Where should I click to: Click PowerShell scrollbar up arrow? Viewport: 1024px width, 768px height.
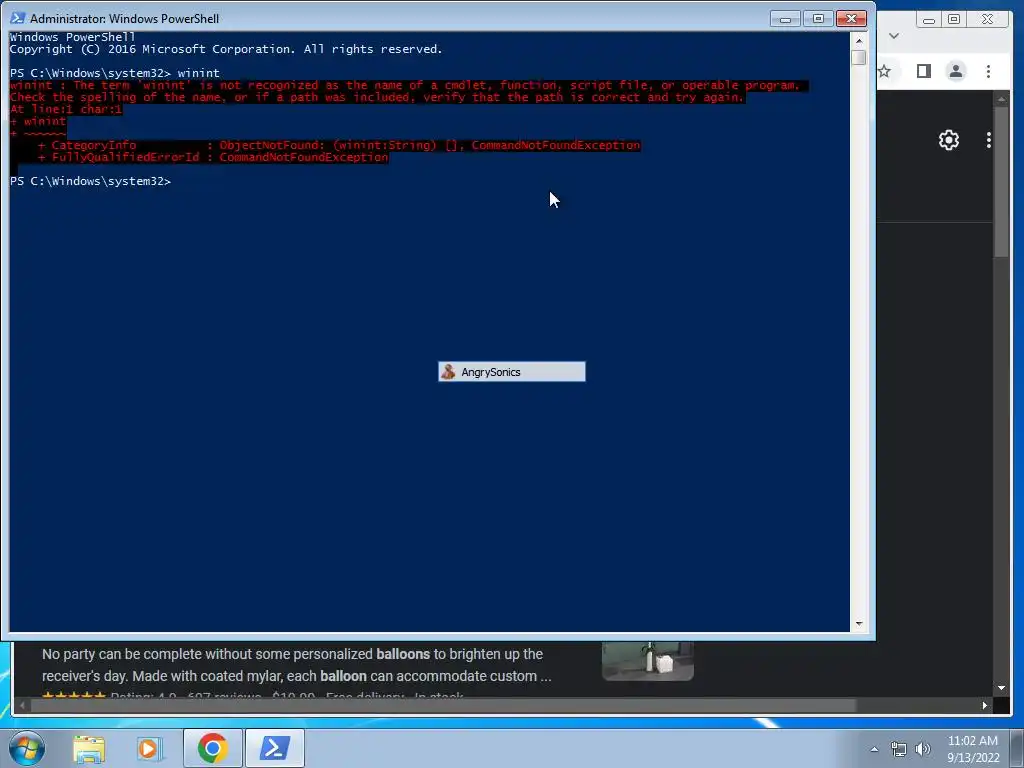click(x=859, y=41)
